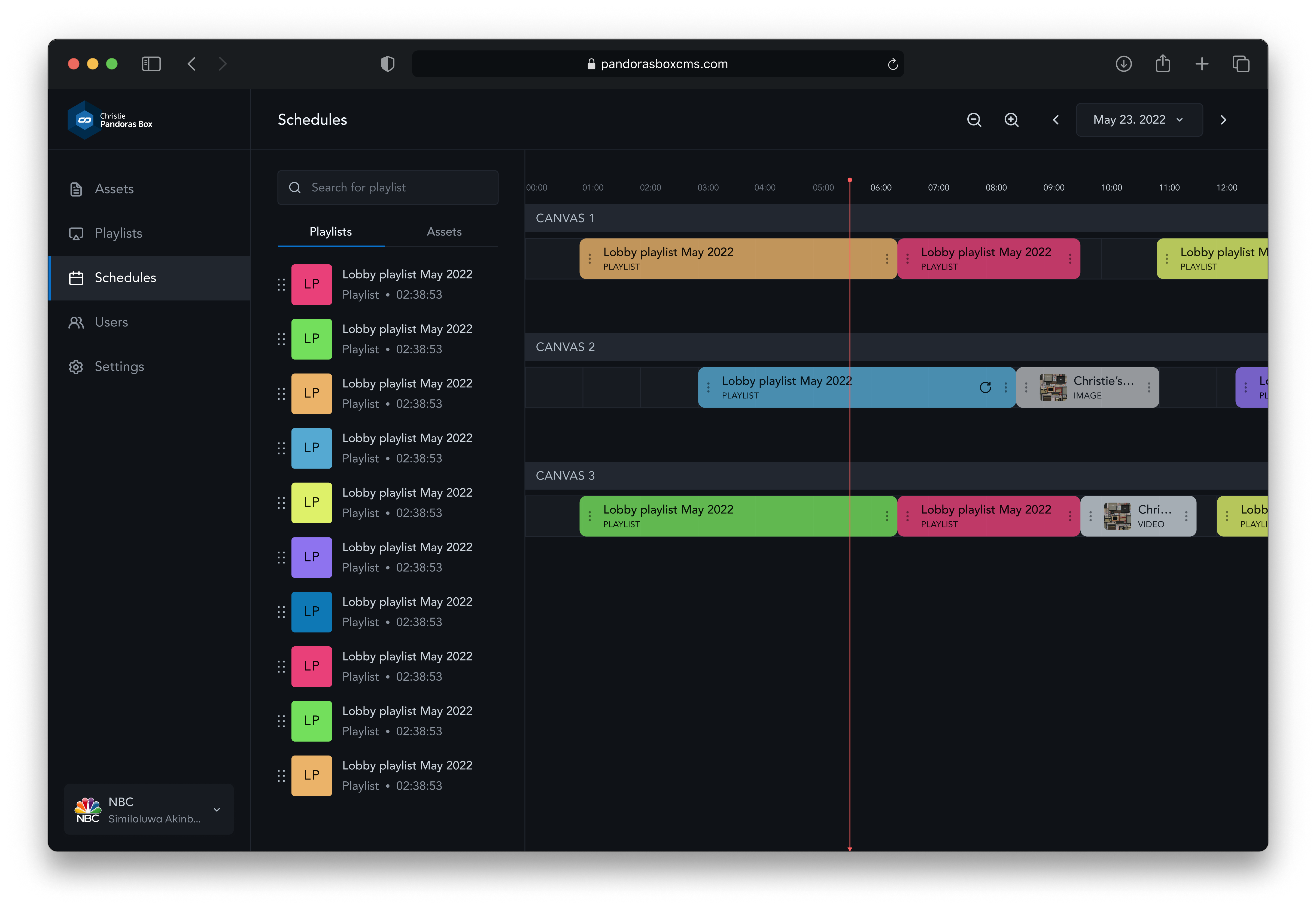Open the Settings page in sidebar
Screen dimensions: 1316x908
click(x=119, y=366)
